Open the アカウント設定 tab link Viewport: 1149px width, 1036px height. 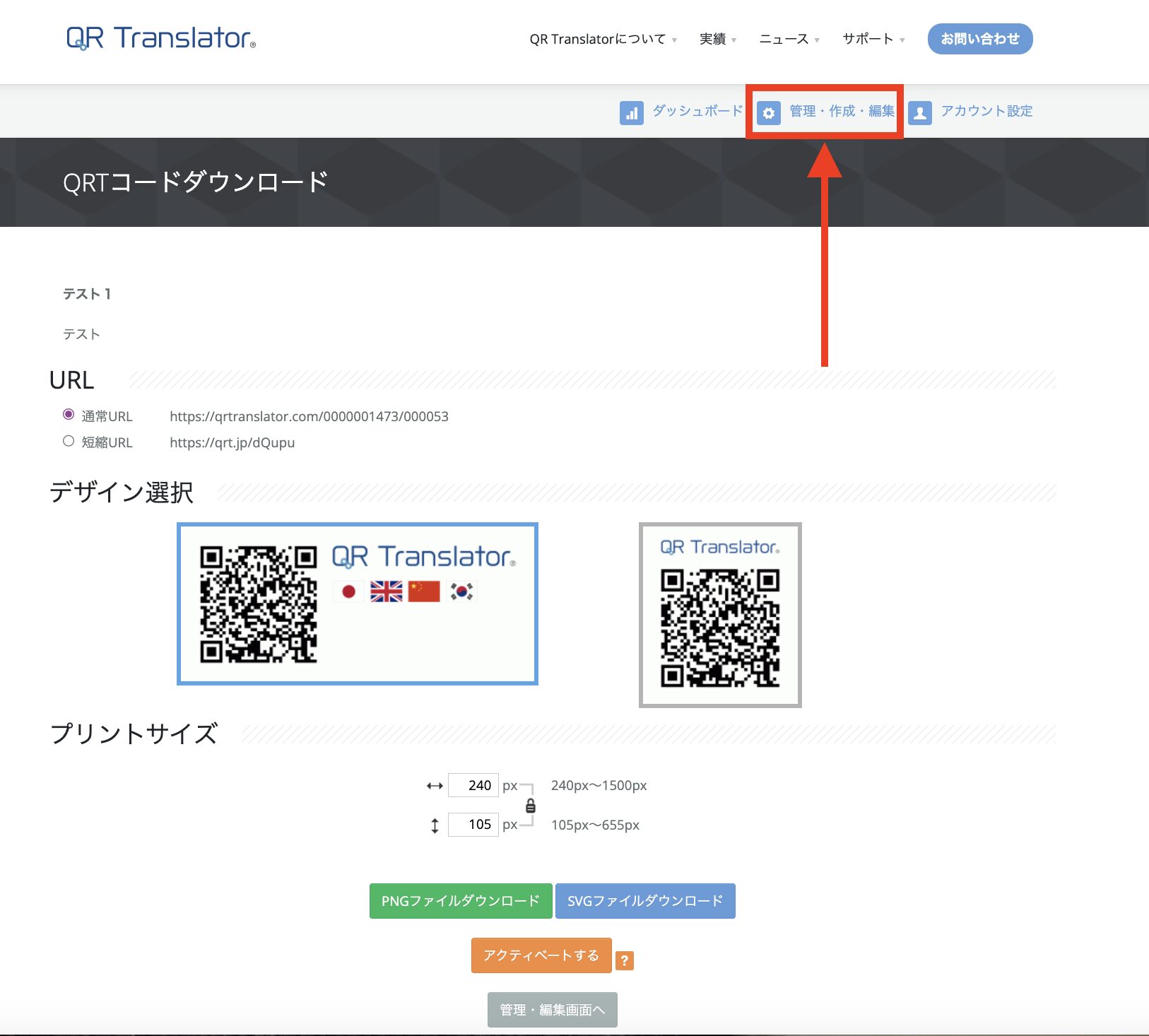[x=986, y=111]
